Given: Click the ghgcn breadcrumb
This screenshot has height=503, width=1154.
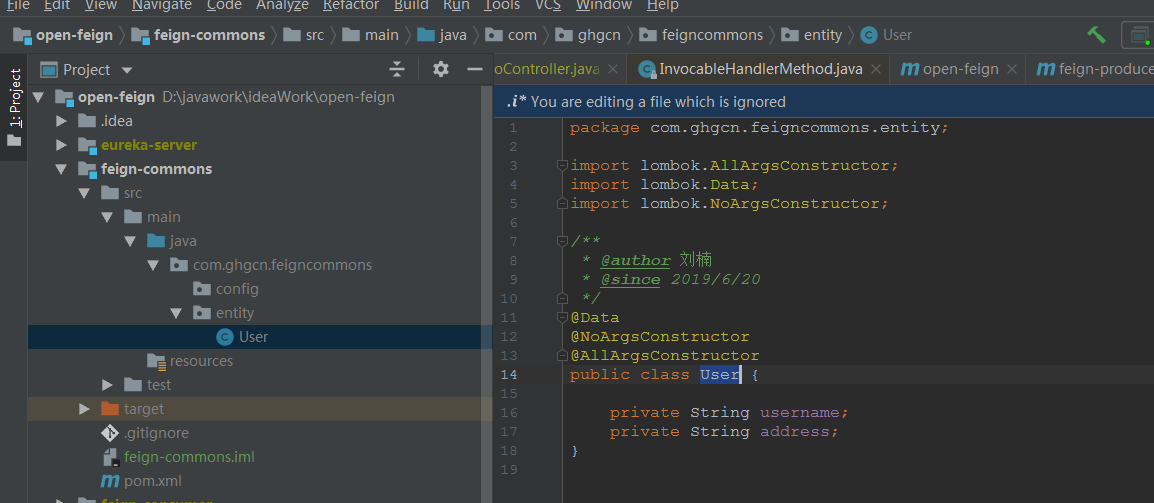Looking at the screenshot, I should pos(588,35).
